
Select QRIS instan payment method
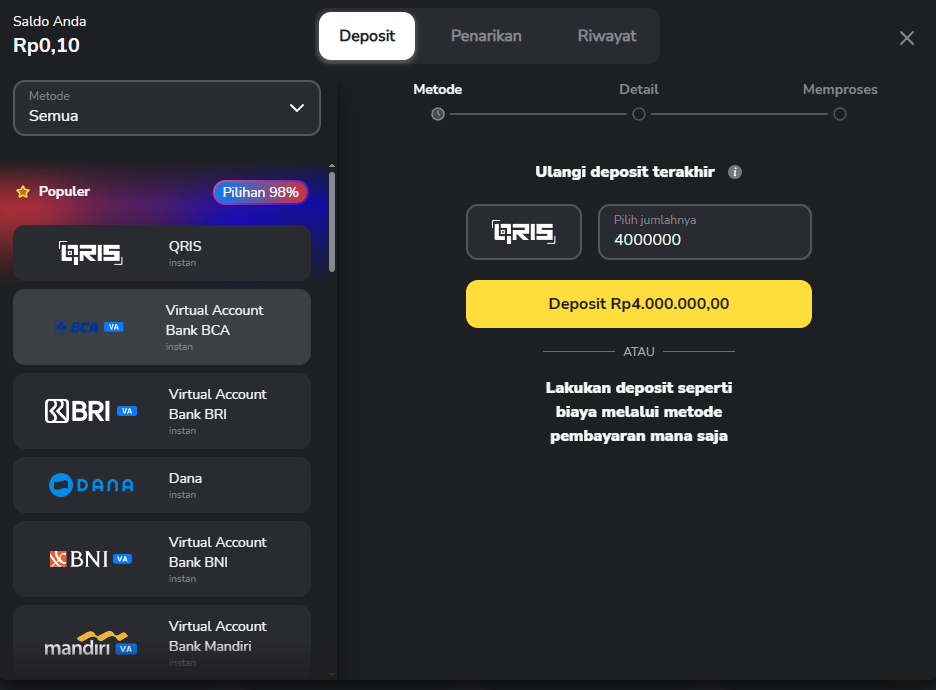(x=162, y=253)
